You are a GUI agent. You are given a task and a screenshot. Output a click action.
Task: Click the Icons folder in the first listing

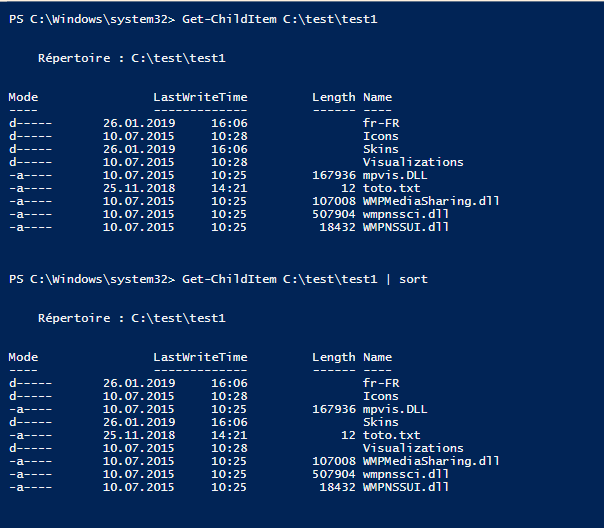pos(381,136)
